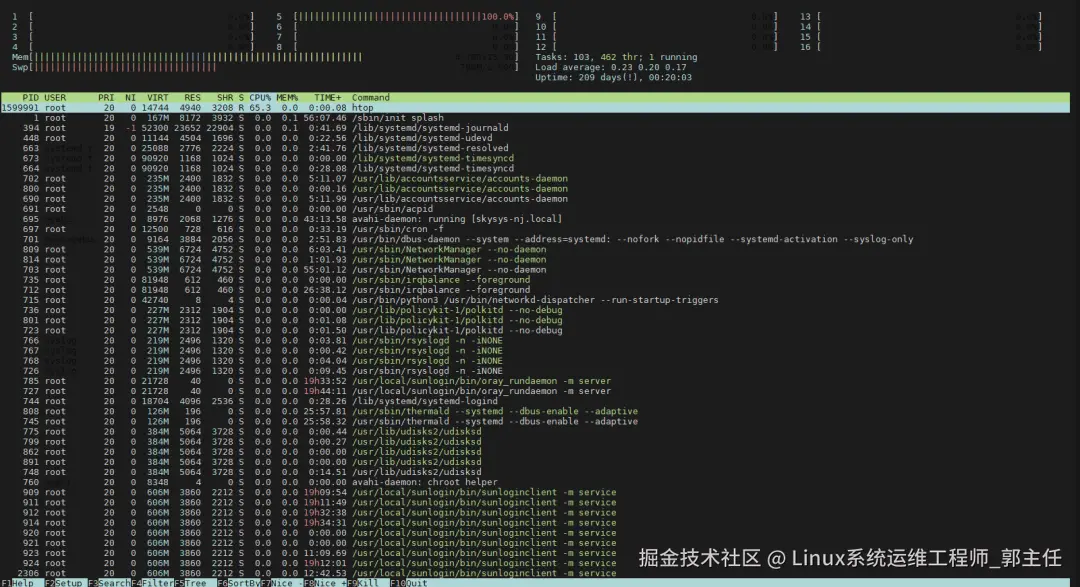Activate F4 Filter in the function bar
The height and width of the screenshot is (587, 1080).
point(152,583)
